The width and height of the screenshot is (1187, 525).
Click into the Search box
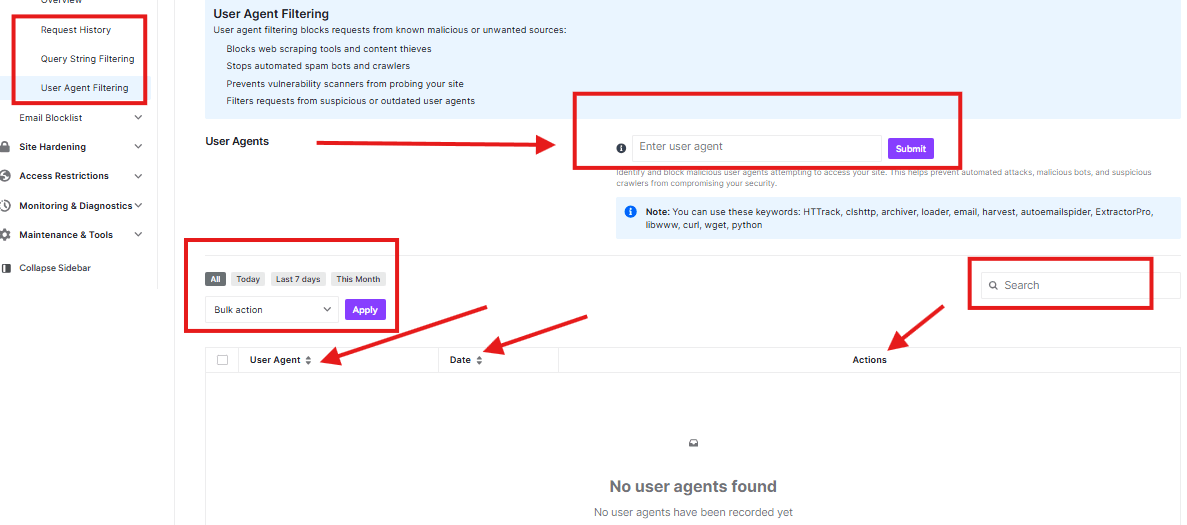tap(1080, 285)
